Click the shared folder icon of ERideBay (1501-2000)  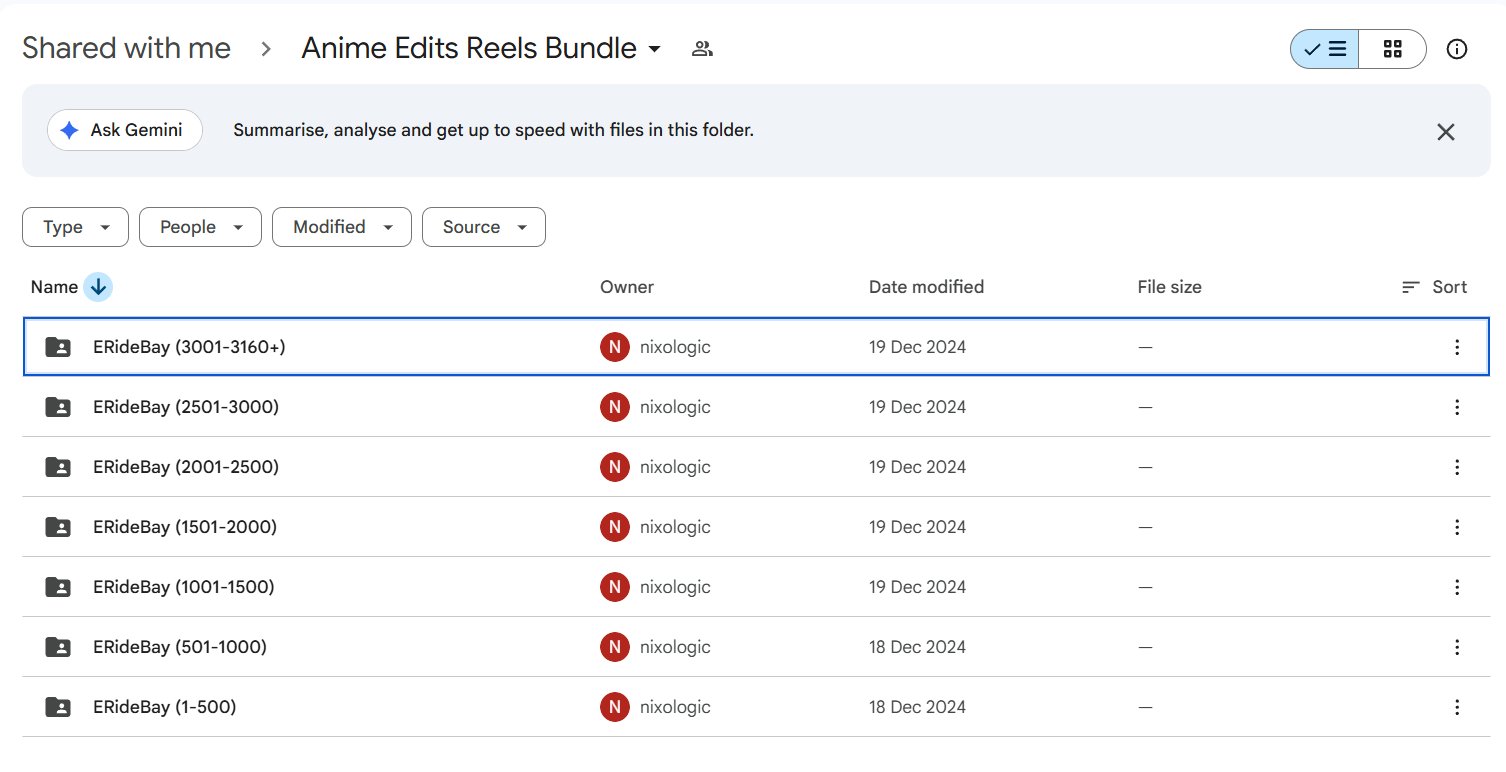[x=58, y=527]
